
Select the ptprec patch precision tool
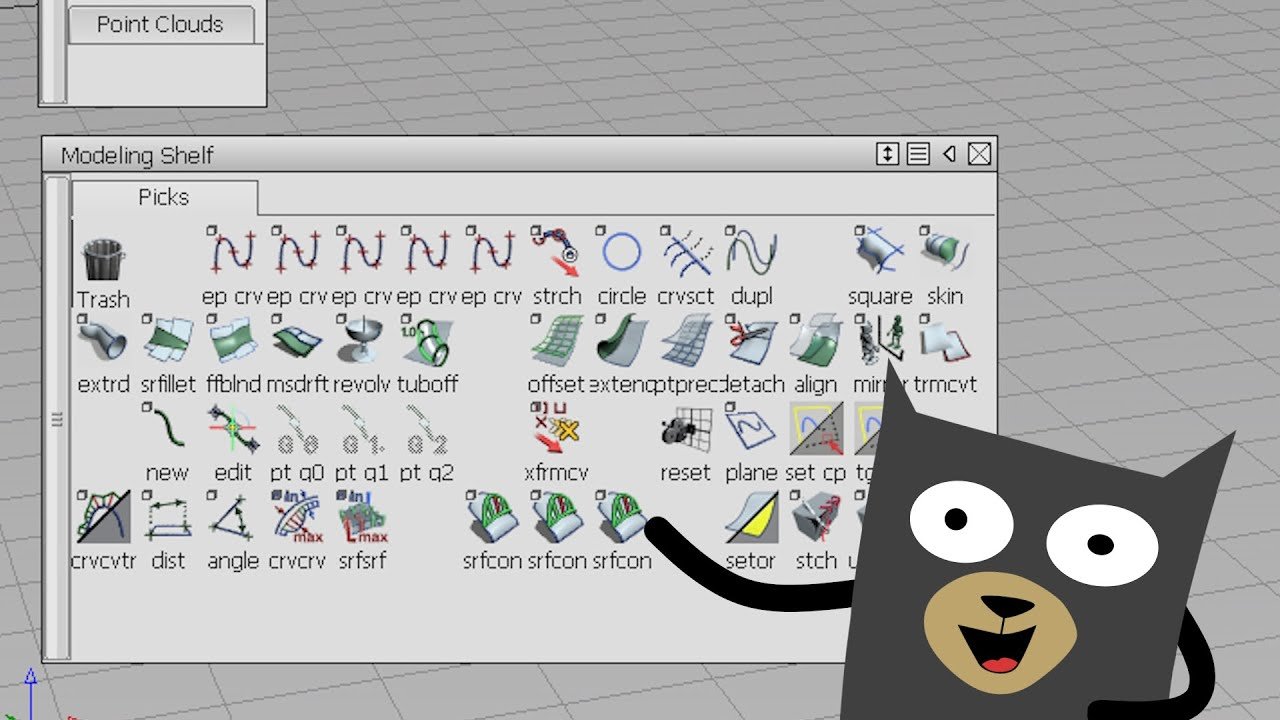tap(686, 340)
